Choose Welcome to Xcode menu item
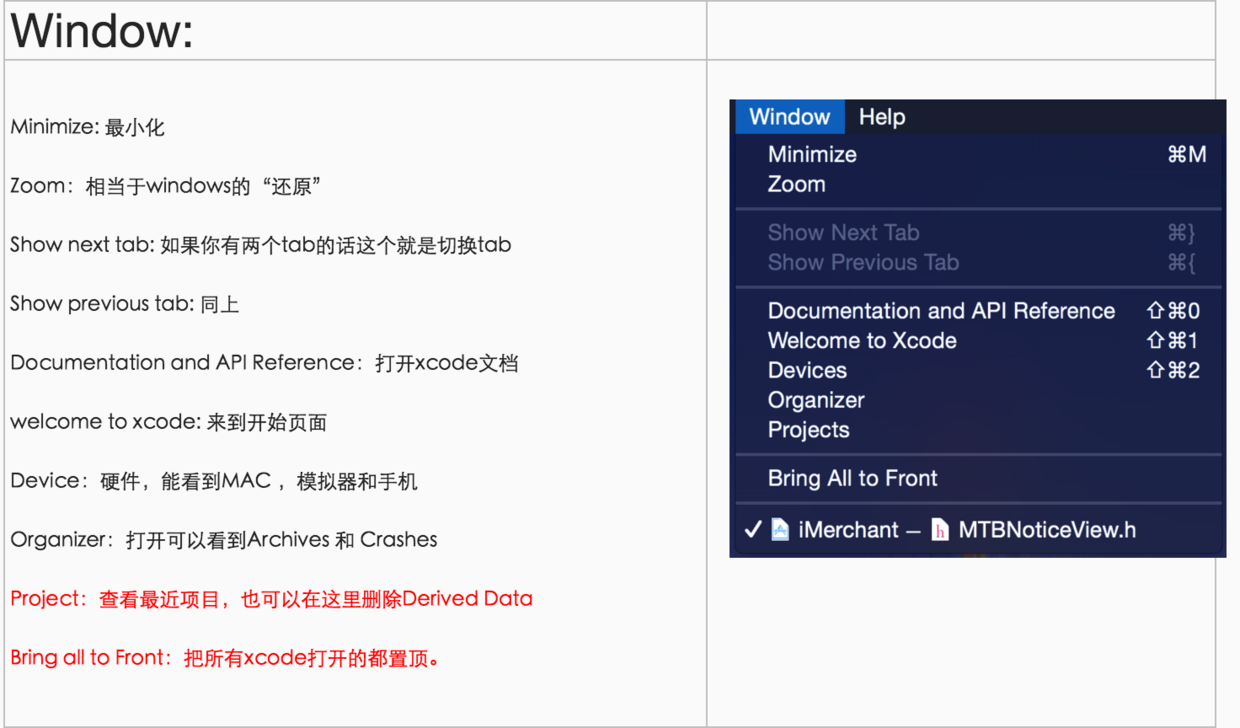 (979, 340)
